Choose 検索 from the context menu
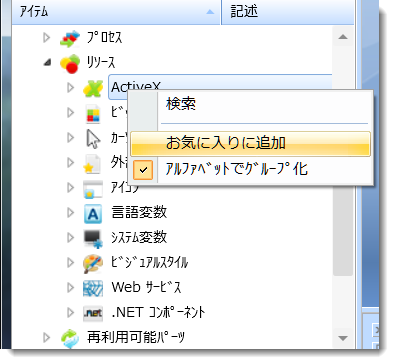The image size is (394, 364). (x=181, y=104)
